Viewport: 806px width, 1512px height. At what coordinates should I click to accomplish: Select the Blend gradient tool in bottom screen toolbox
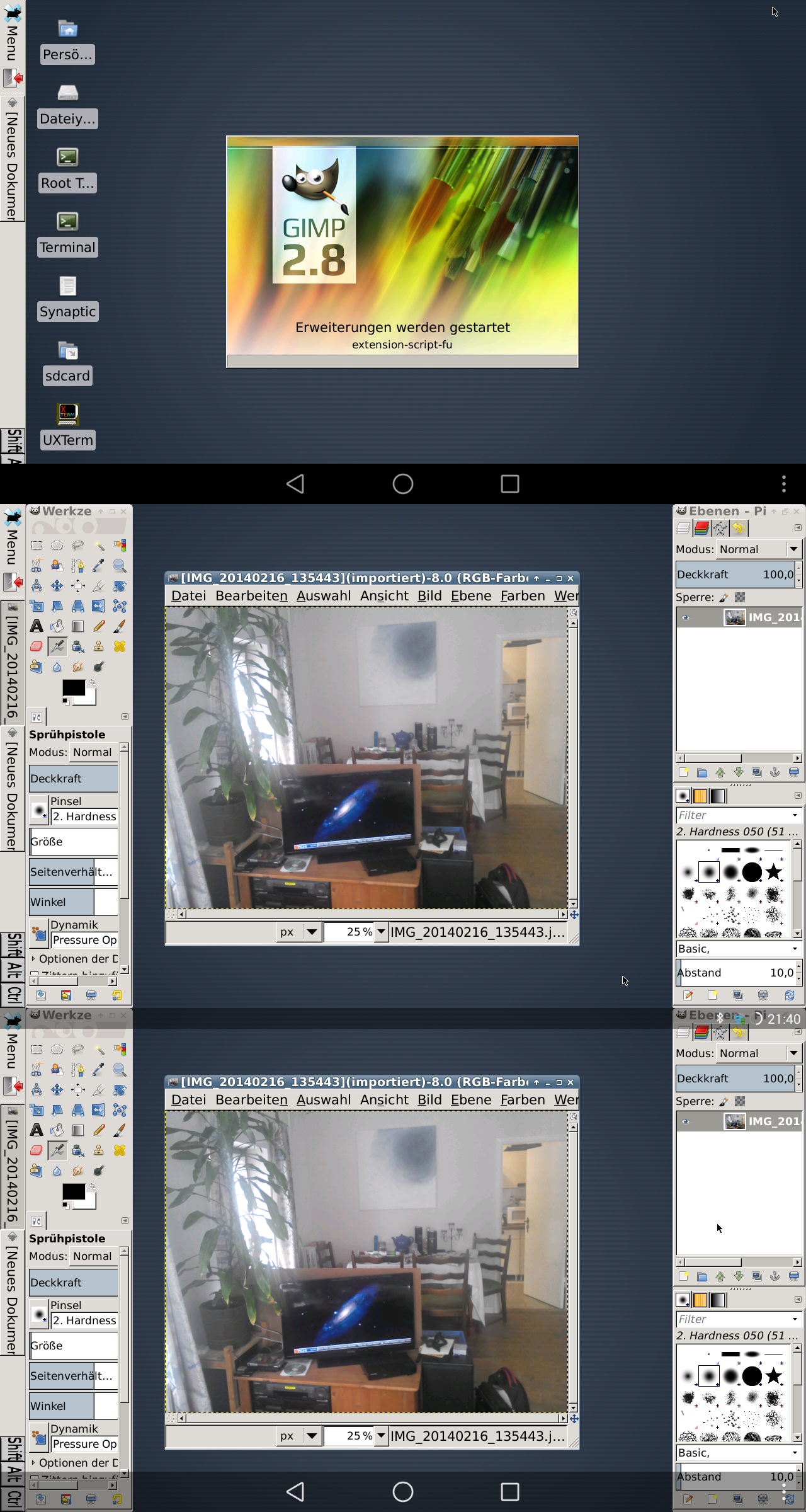78,1130
